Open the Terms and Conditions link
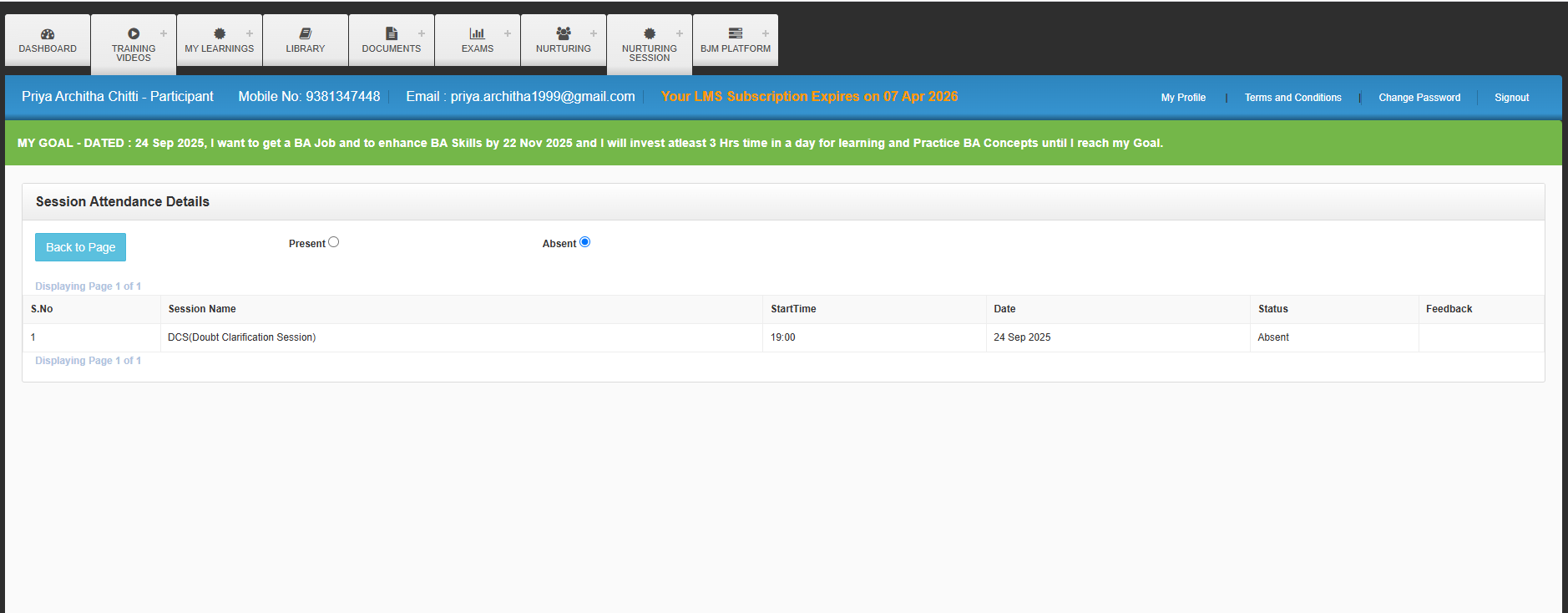This screenshot has width=1568, height=613. (x=1292, y=98)
